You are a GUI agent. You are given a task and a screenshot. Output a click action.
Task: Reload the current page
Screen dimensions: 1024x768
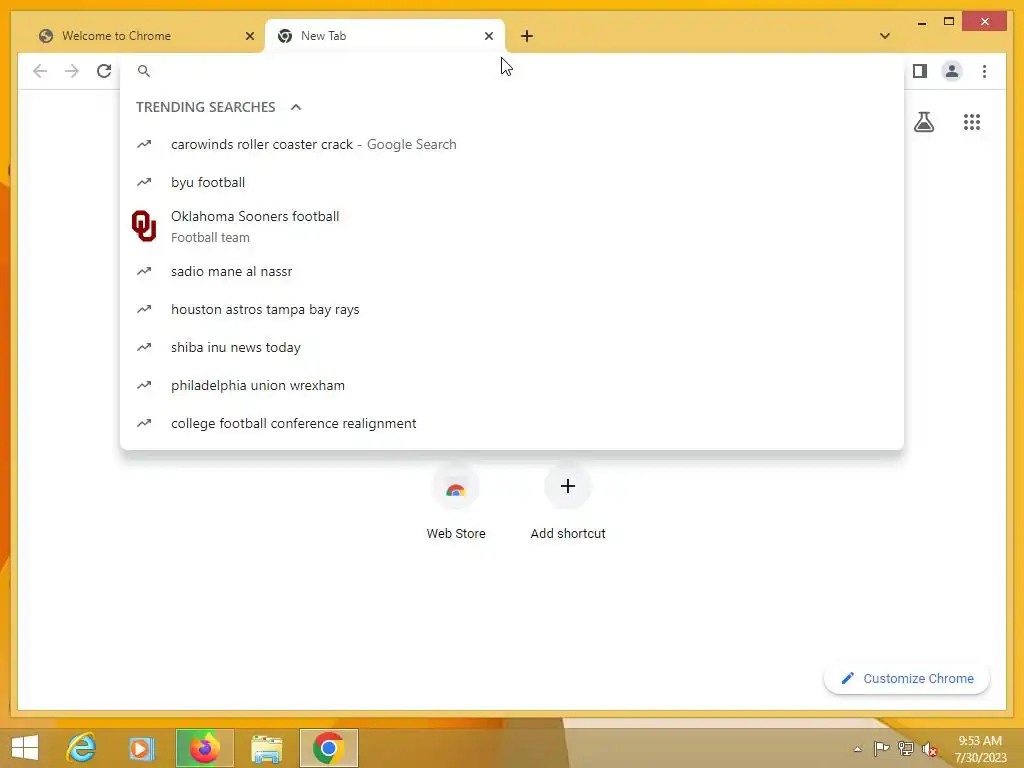coord(104,71)
